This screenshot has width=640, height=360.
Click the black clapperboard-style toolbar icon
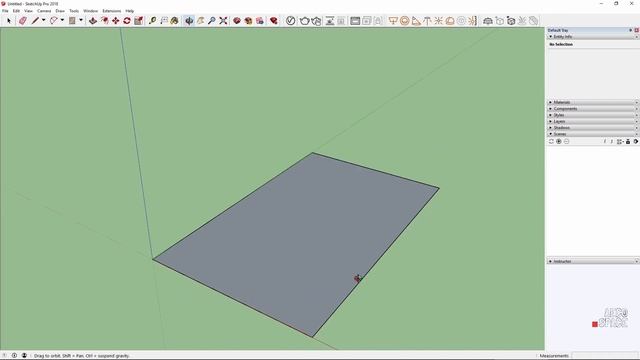coord(355,20)
